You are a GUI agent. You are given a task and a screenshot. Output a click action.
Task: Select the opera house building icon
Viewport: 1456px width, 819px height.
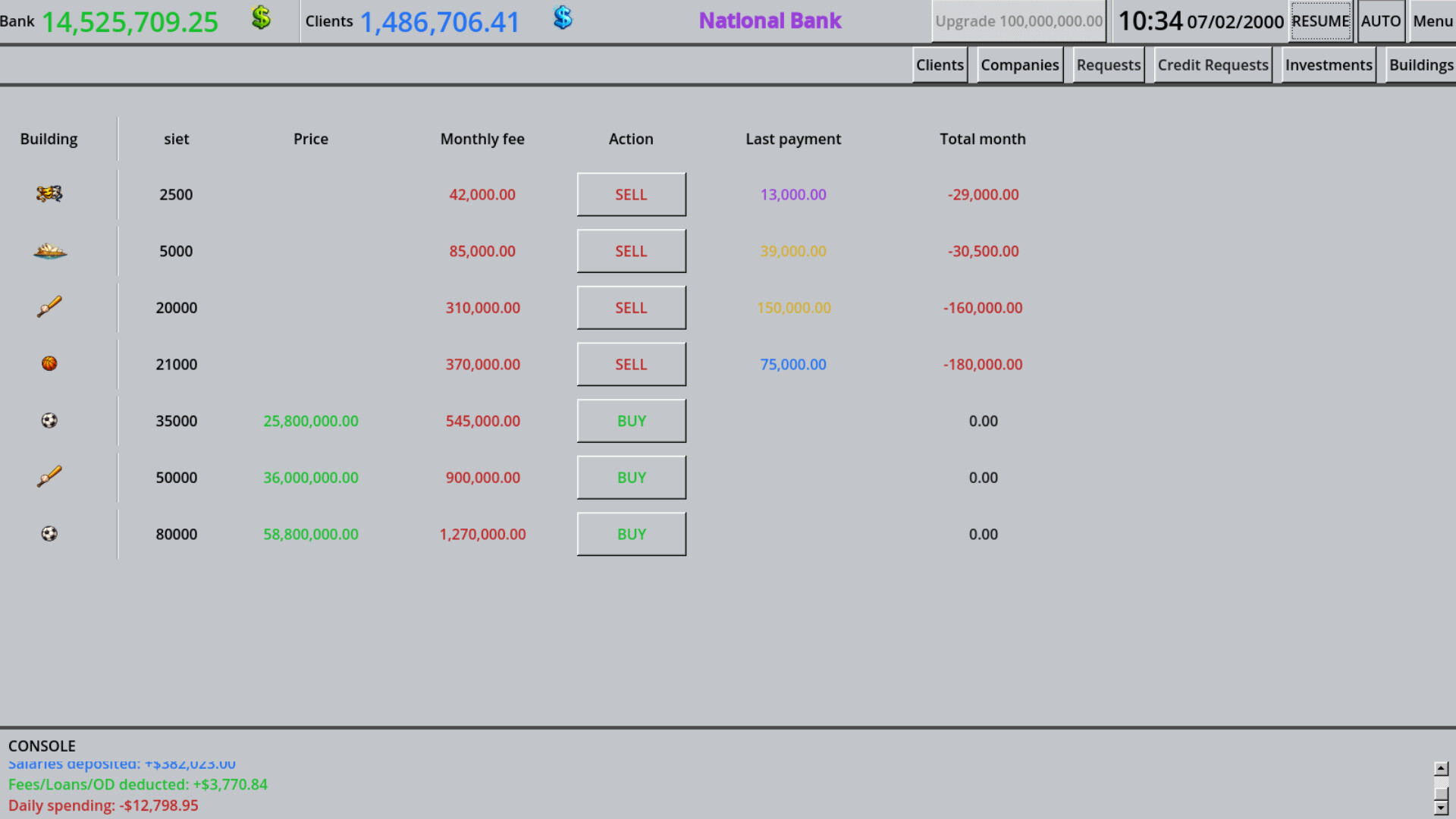[x=49, y=251]
